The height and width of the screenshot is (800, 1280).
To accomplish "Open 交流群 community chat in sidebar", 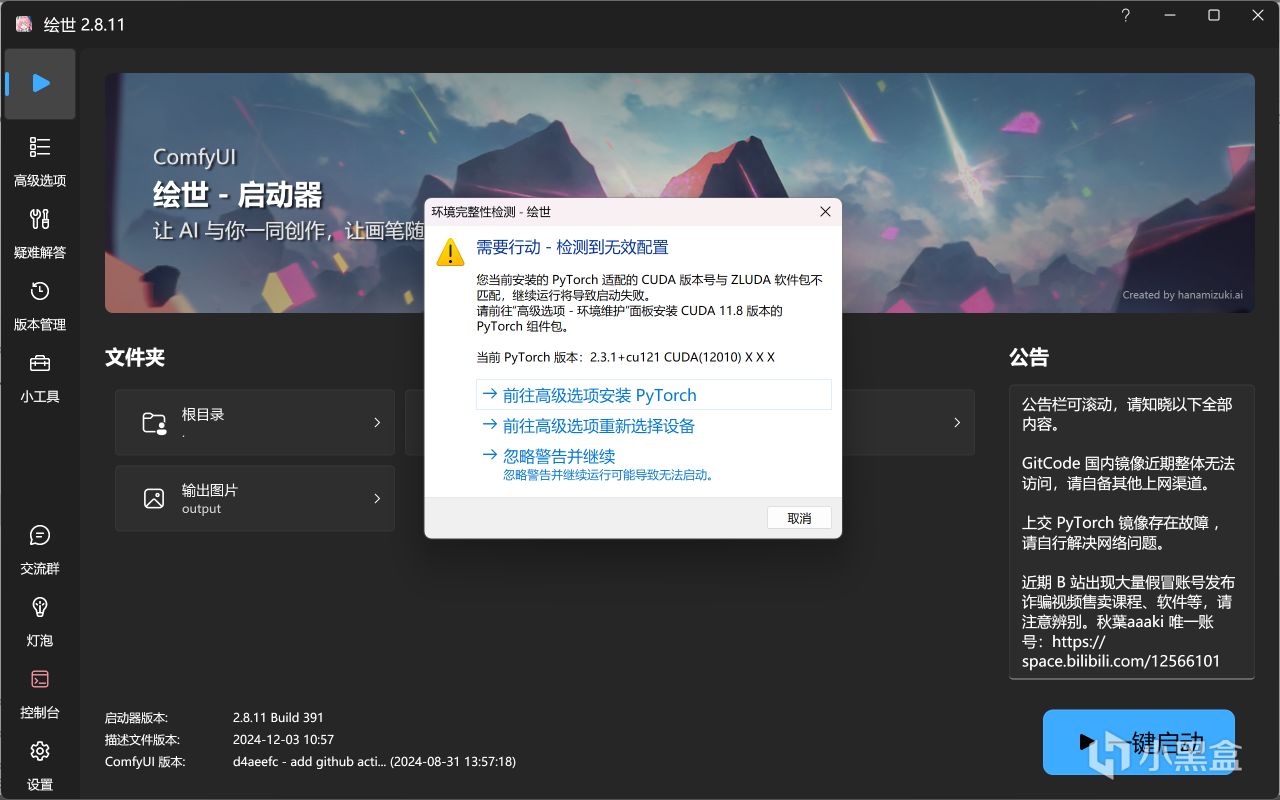I will pyautogui.click(x=40, y=550).
